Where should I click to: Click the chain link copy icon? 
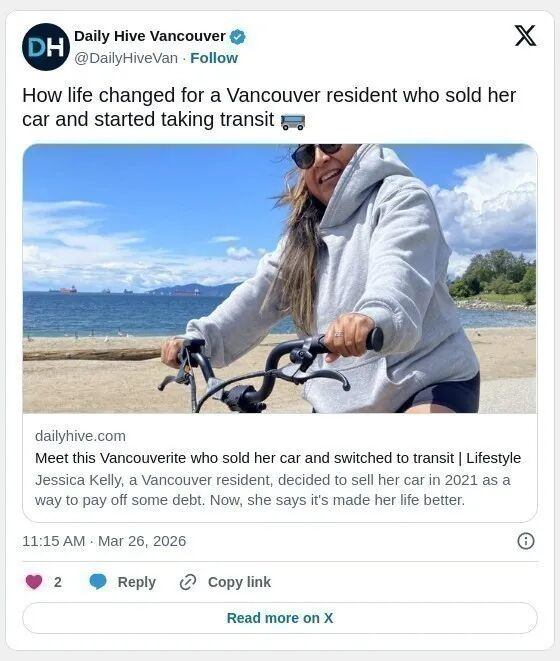click(x=188, y=582)
